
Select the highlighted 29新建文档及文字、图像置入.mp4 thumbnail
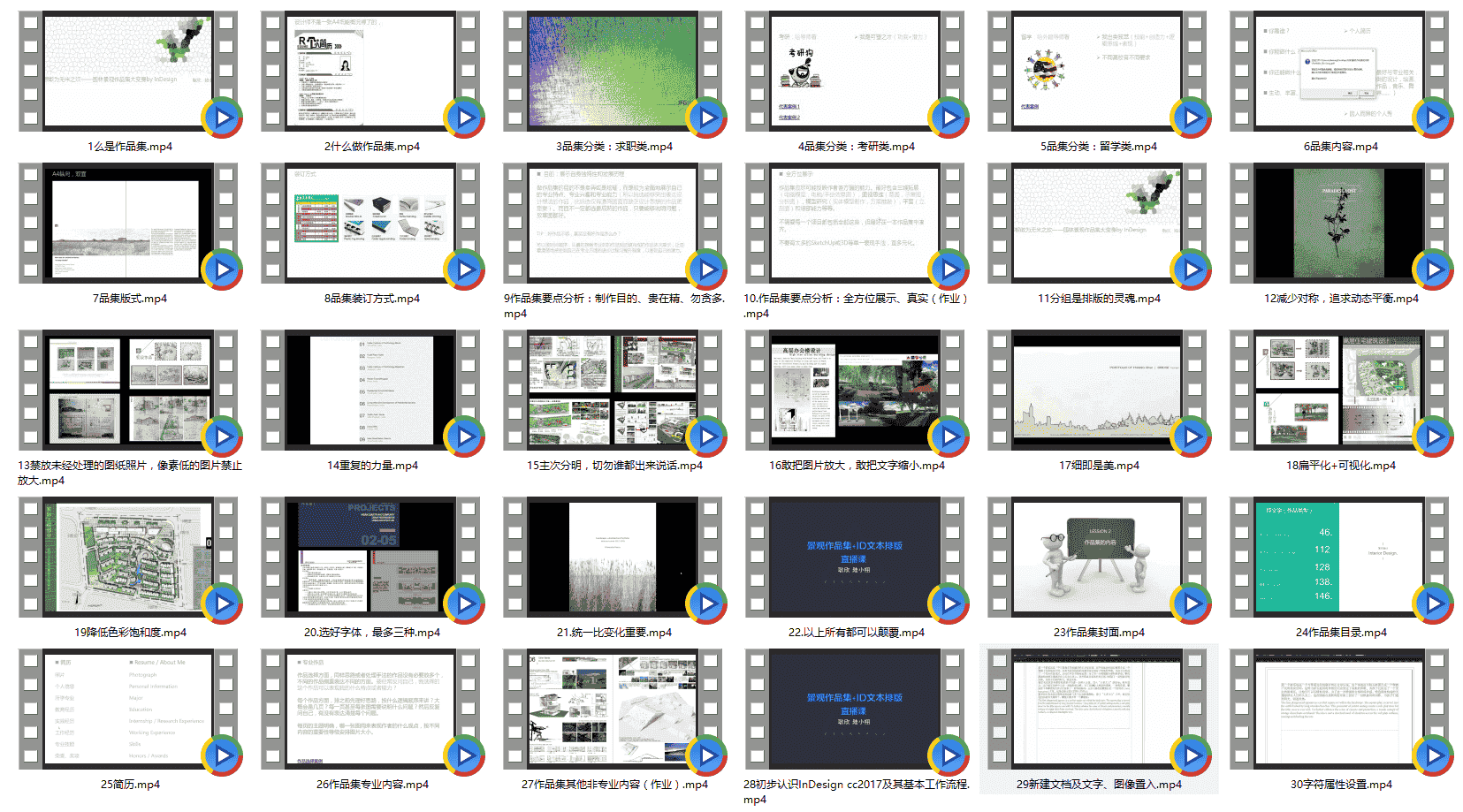click(x=1098, y=710)
